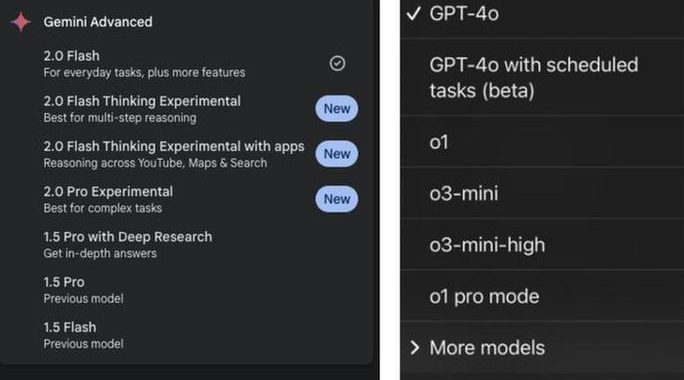Select GPT-4o with scheduled tasks (beta)
Viewport: 684px width, 380px height.
[542, 78]
